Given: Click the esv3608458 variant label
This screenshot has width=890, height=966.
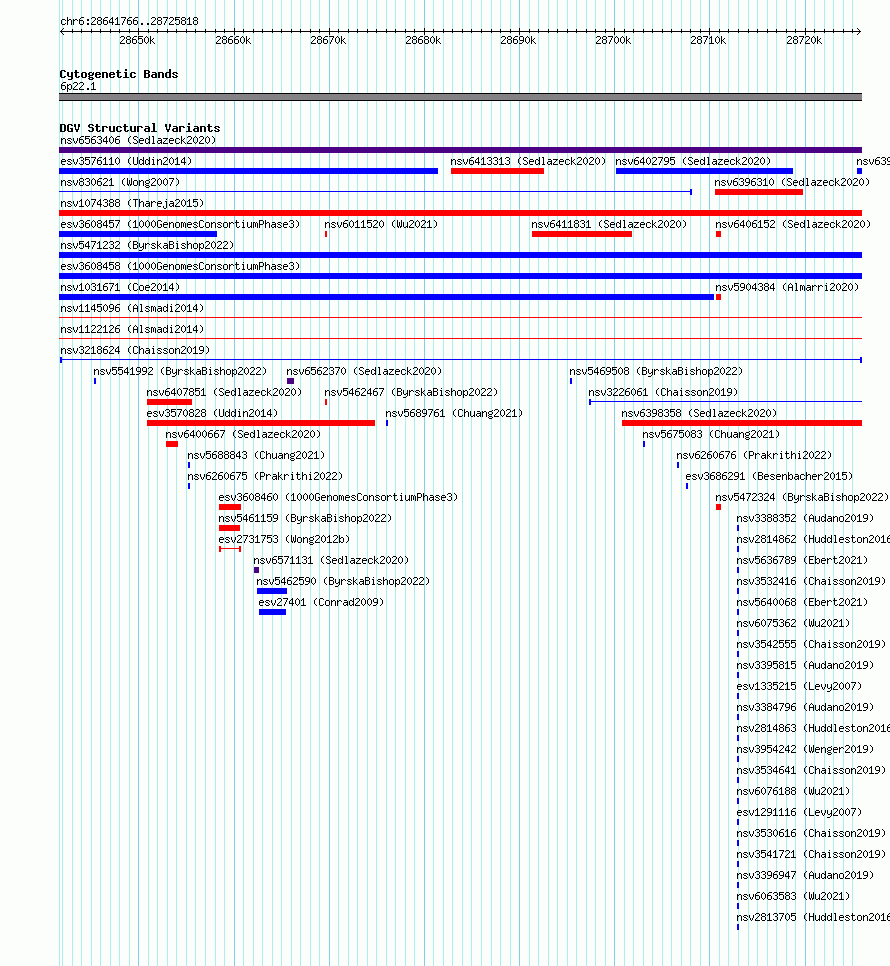Looking at the screenshot, I should click(180, 266).
